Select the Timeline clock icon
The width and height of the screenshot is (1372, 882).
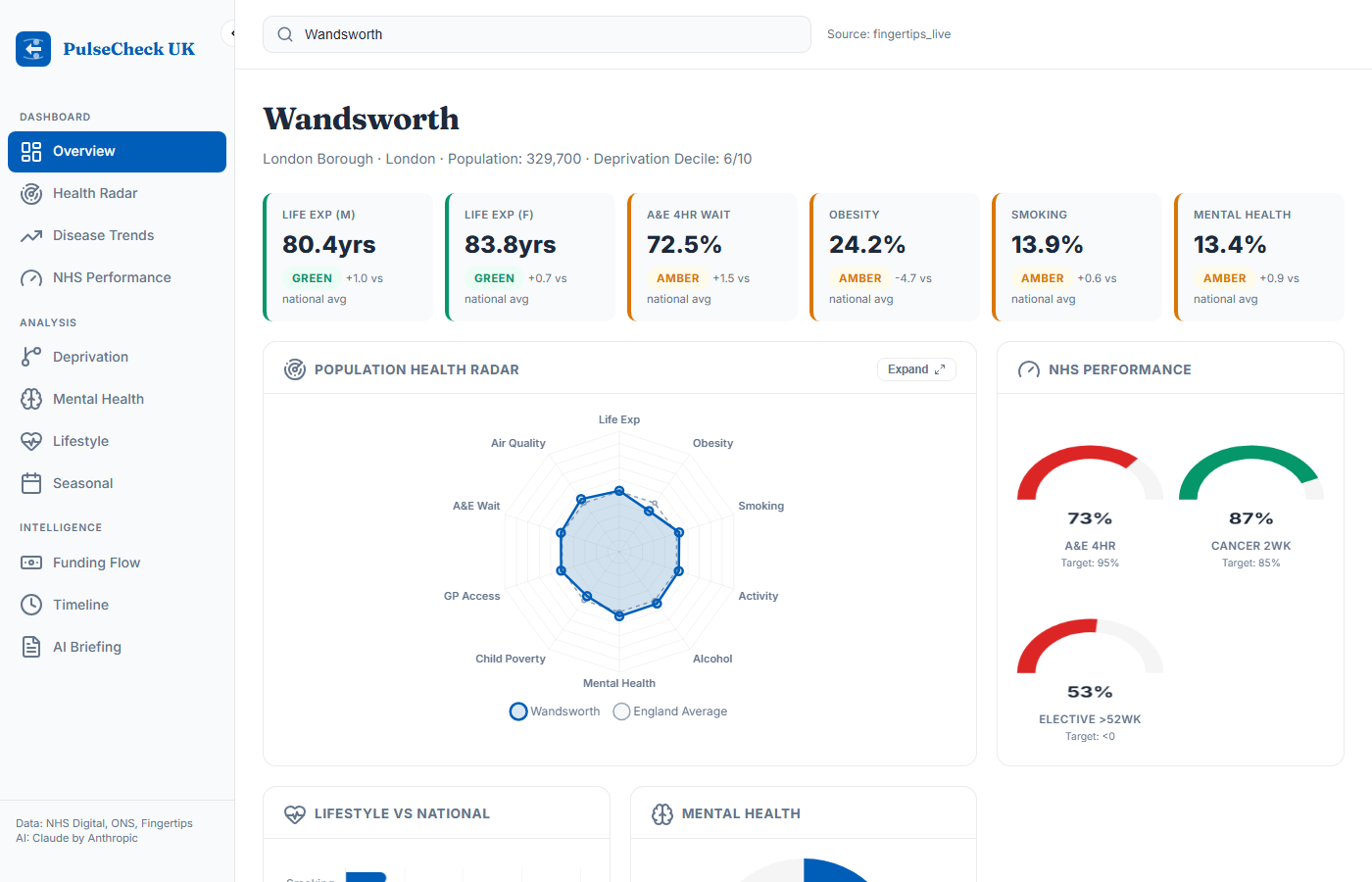[x=29, y=605]
